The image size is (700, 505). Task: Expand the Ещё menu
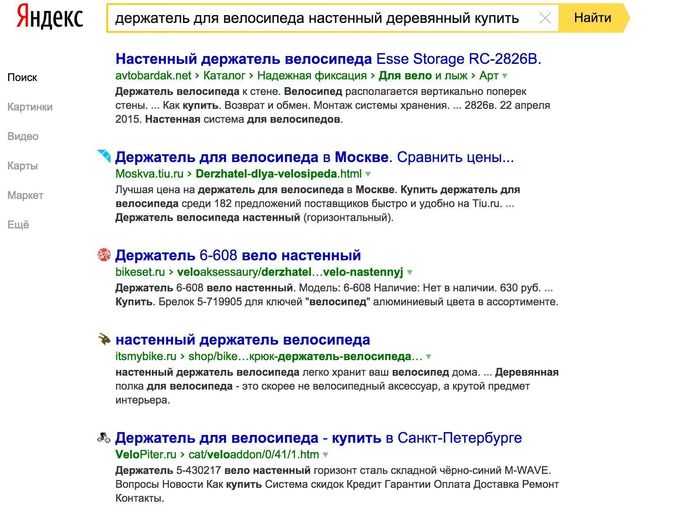point(18,225)
